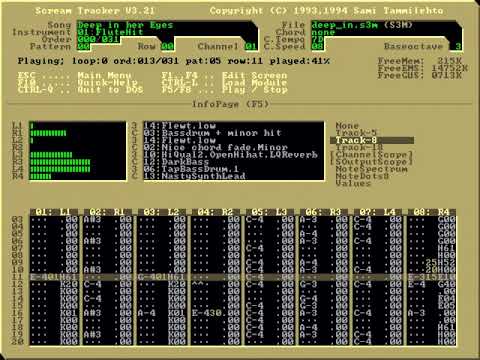Click the FreeEMS value 14752K
This screenshot has width=480, height=360.
pyautogui.click(x=450, y=68)
